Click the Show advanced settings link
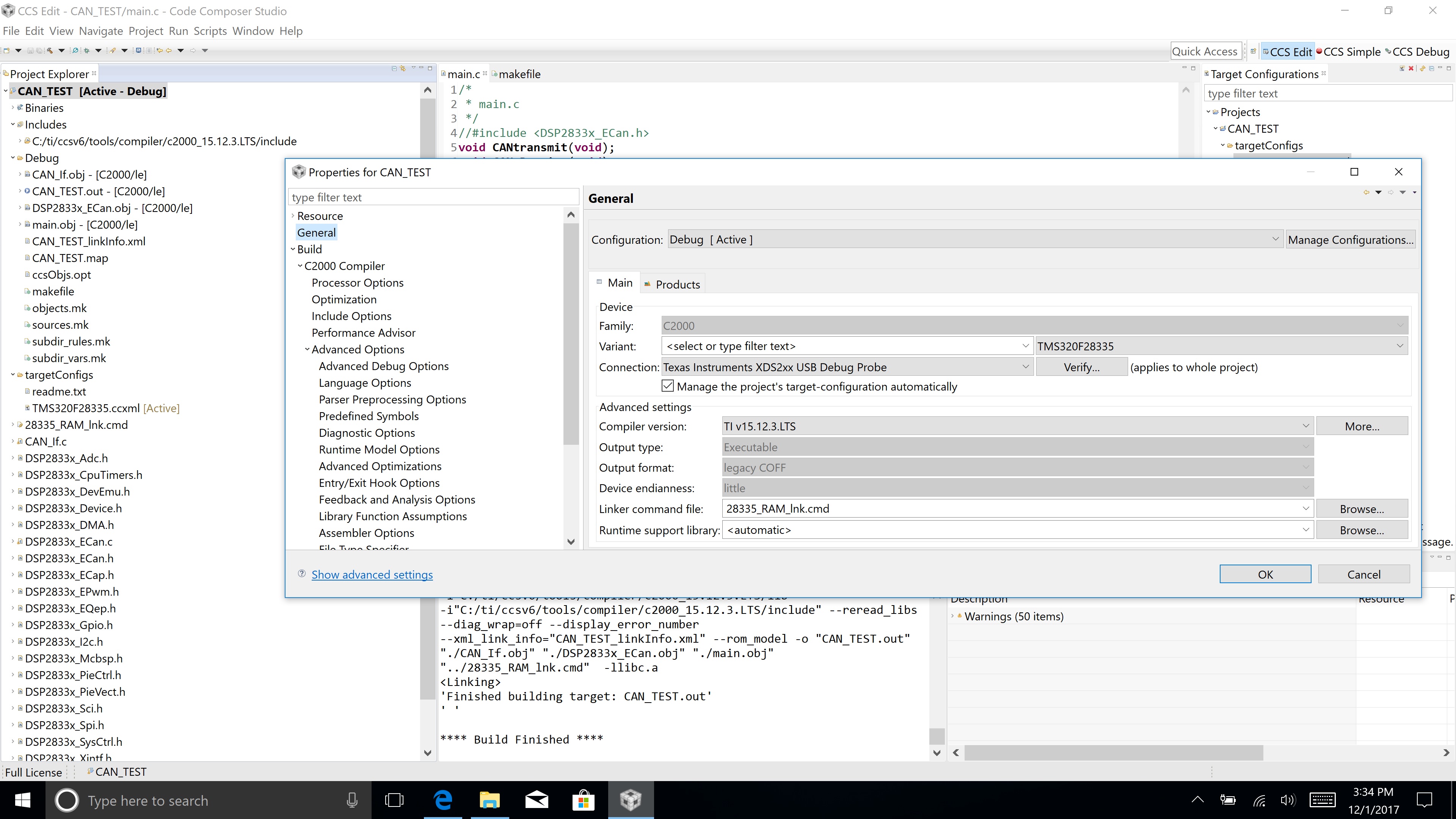 [x=372, y=574]
